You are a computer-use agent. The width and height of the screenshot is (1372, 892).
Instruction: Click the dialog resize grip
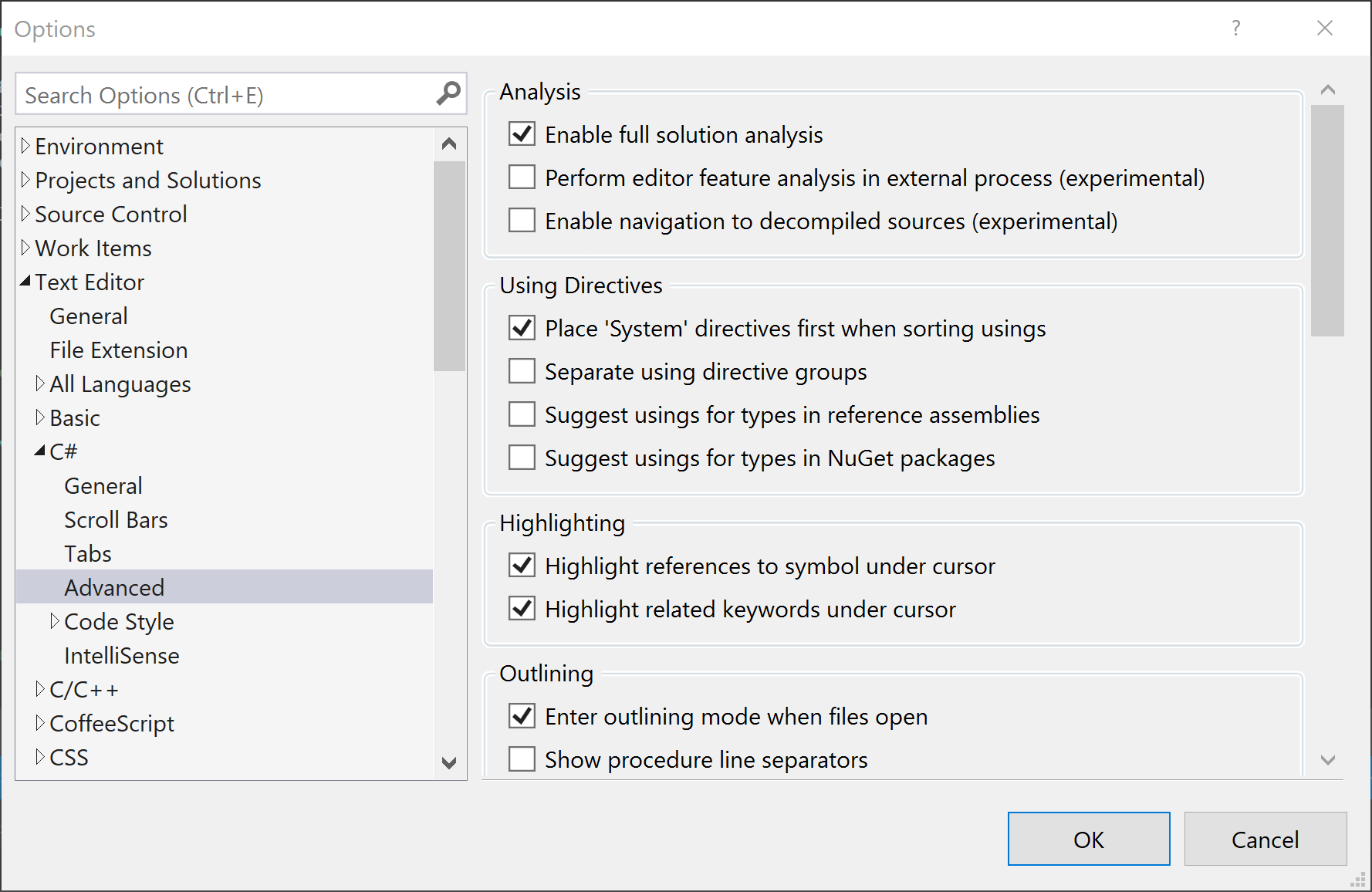pos(1358,880)
